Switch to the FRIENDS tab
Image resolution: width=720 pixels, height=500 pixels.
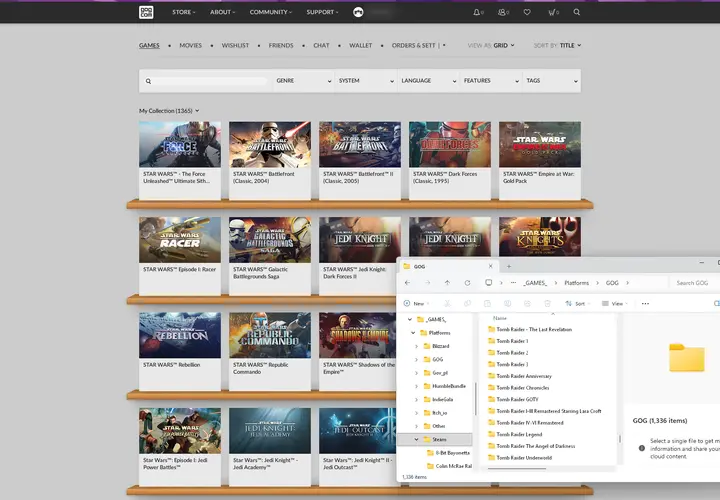(x=281, y=45)
